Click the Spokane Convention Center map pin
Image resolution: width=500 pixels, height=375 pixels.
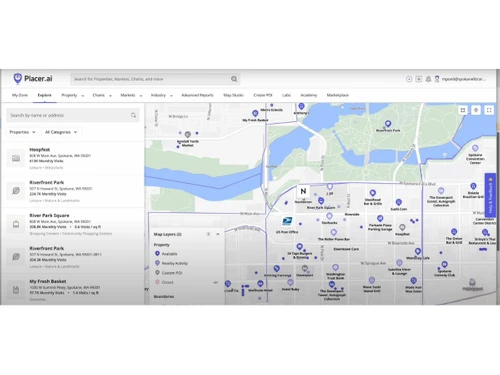[475, 148]
